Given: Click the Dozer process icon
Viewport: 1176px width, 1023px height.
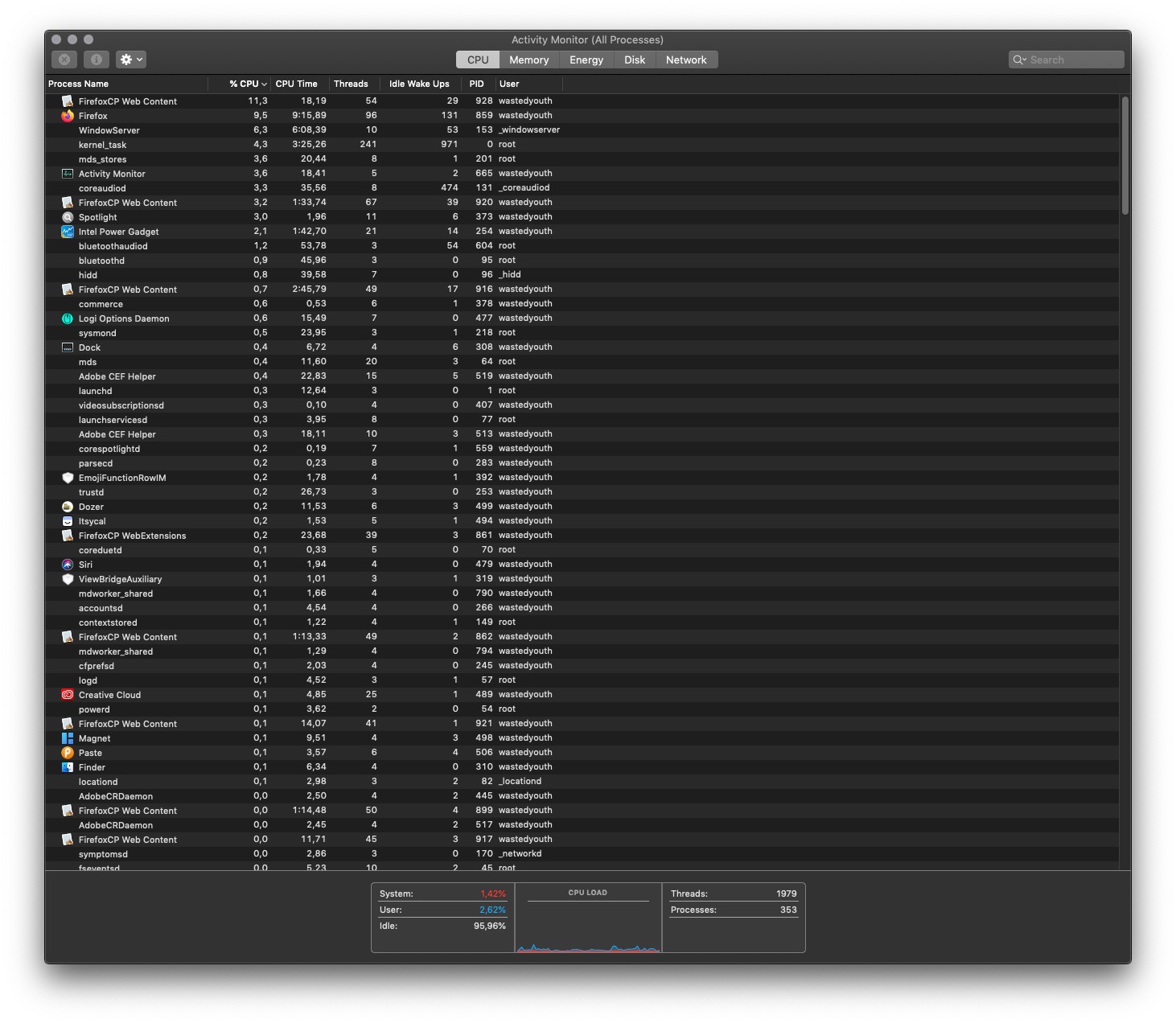Looking at the screenshot, I should (68, 507).
